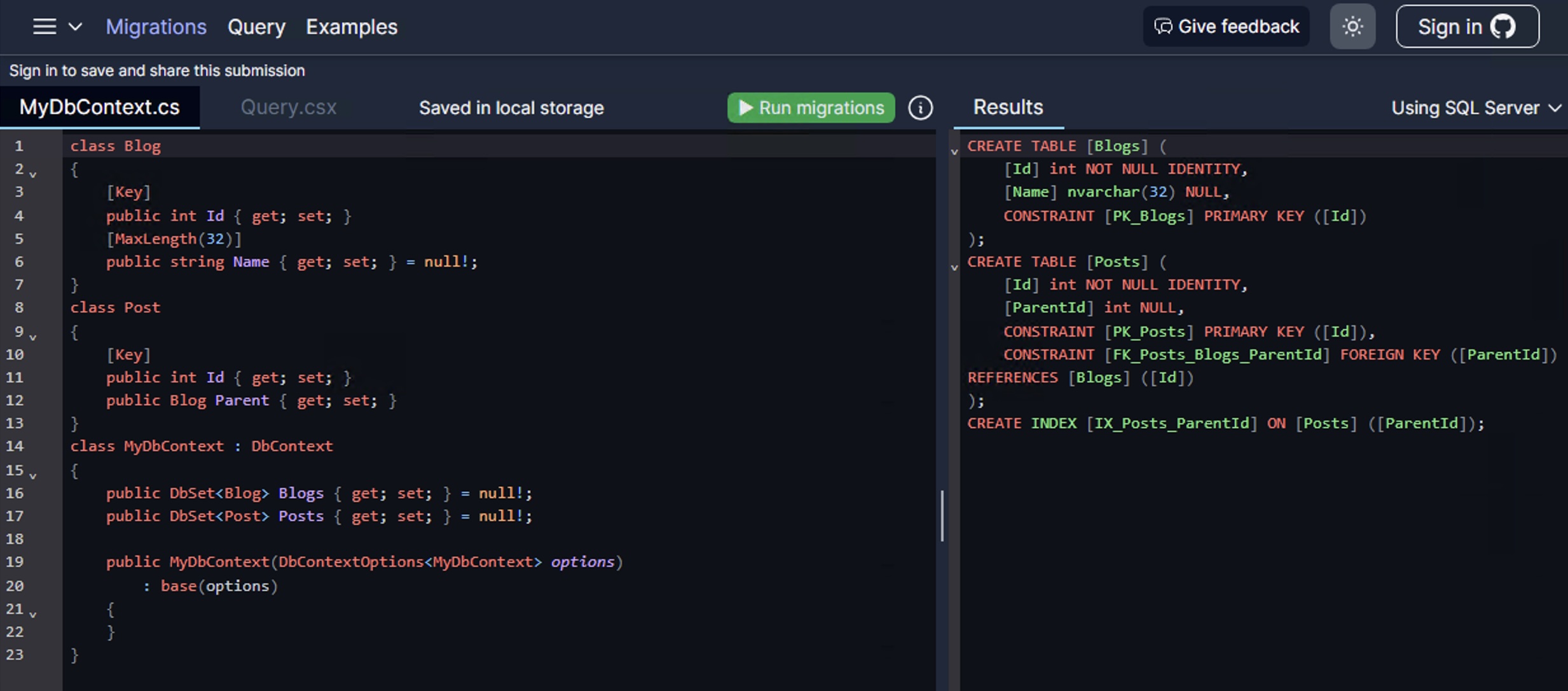Collapse the CREATE TABLE Posts block

click(954, 267)
